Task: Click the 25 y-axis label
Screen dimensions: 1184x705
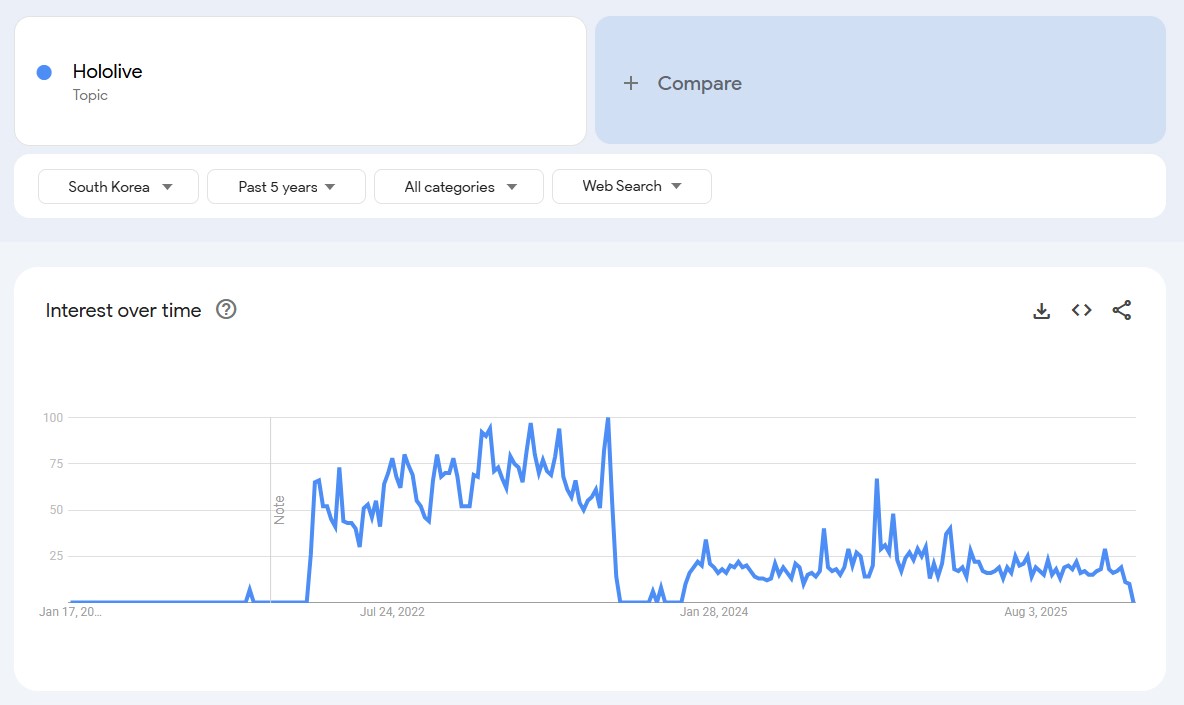Action: point(56,556)
